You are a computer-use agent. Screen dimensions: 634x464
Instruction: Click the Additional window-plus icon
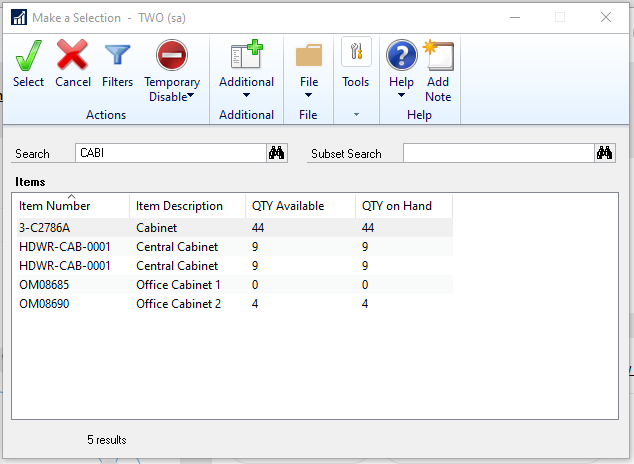coord(247,54)
